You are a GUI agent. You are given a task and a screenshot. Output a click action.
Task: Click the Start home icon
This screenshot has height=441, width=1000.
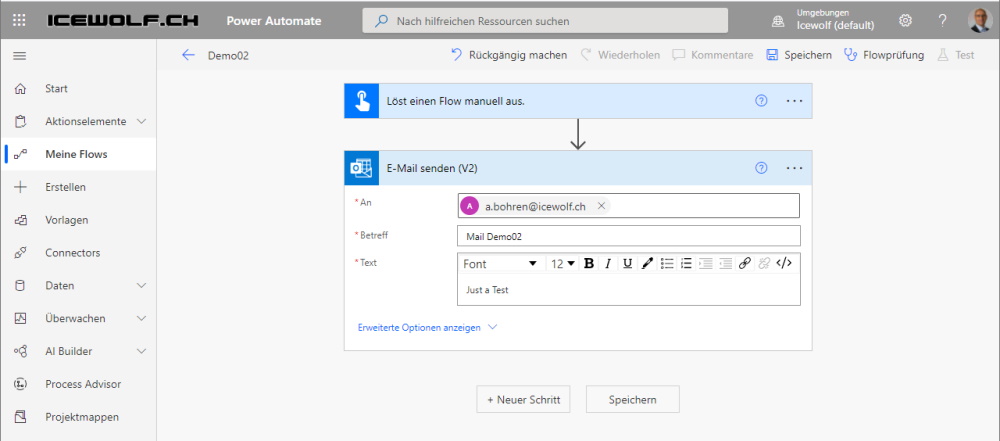[x=20, y=89]
